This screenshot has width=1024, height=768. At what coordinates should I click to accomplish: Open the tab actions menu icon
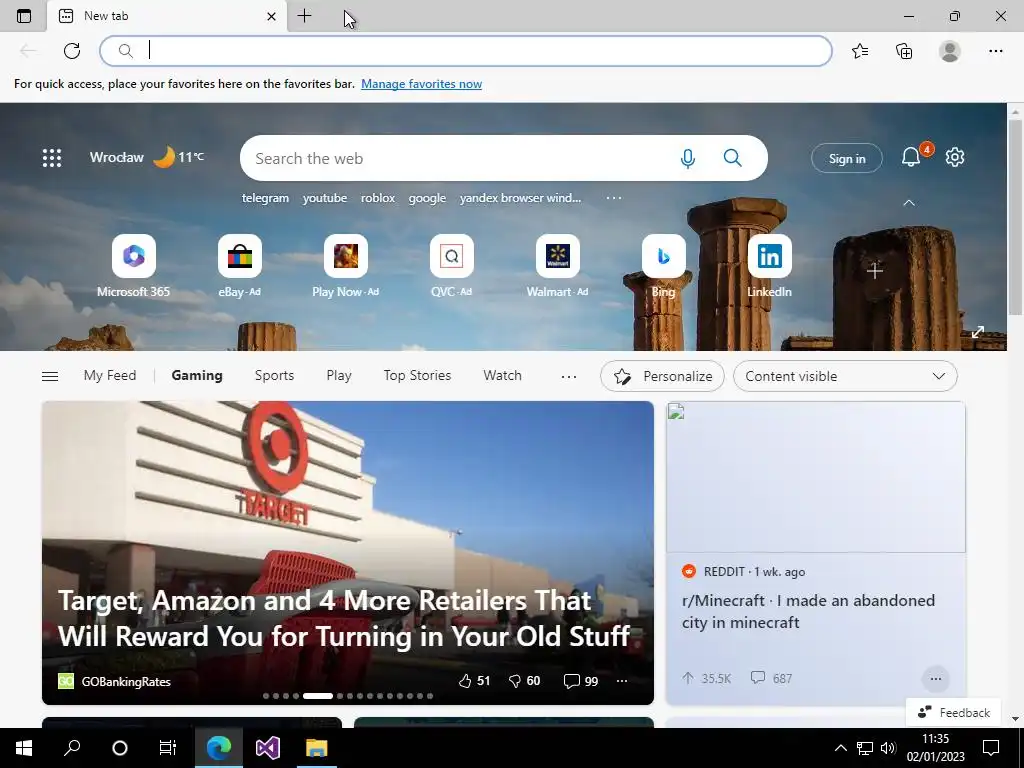(24, 16)
